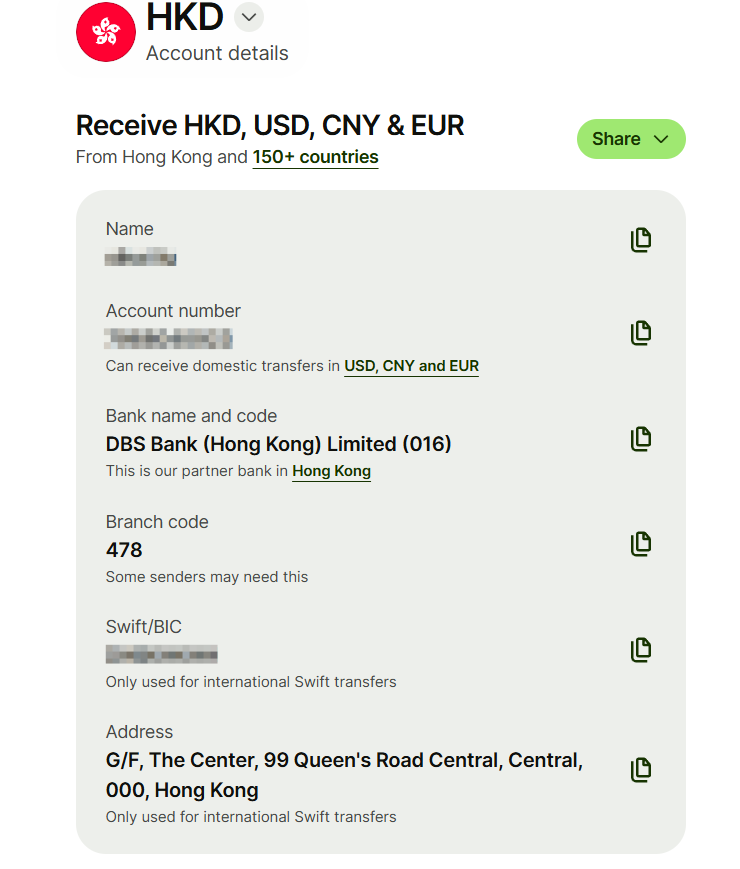
Task: Open the 150+ countries link
Action: [315, 157]
